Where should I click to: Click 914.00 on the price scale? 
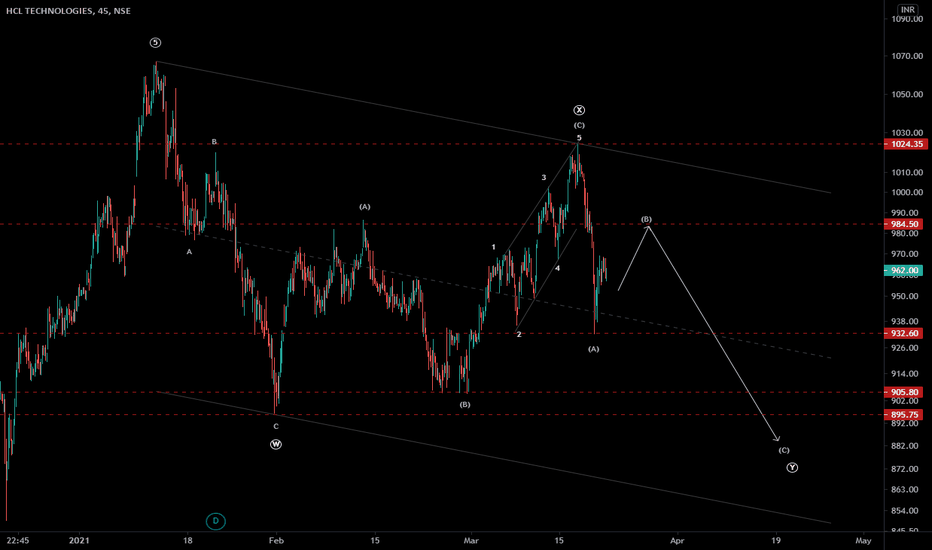(907, 373)
